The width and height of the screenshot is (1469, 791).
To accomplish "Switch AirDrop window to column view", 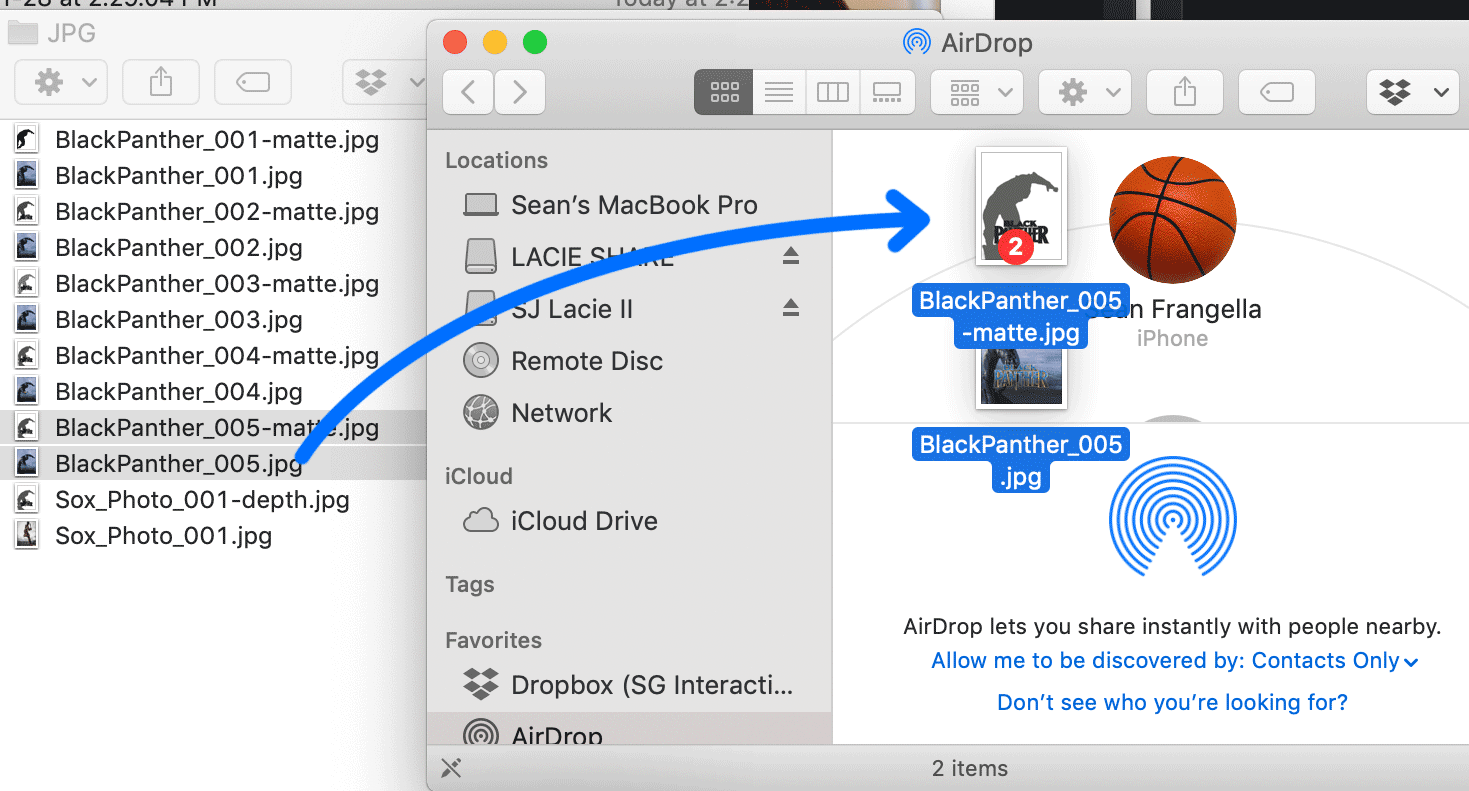I will (x=833, y=92).
